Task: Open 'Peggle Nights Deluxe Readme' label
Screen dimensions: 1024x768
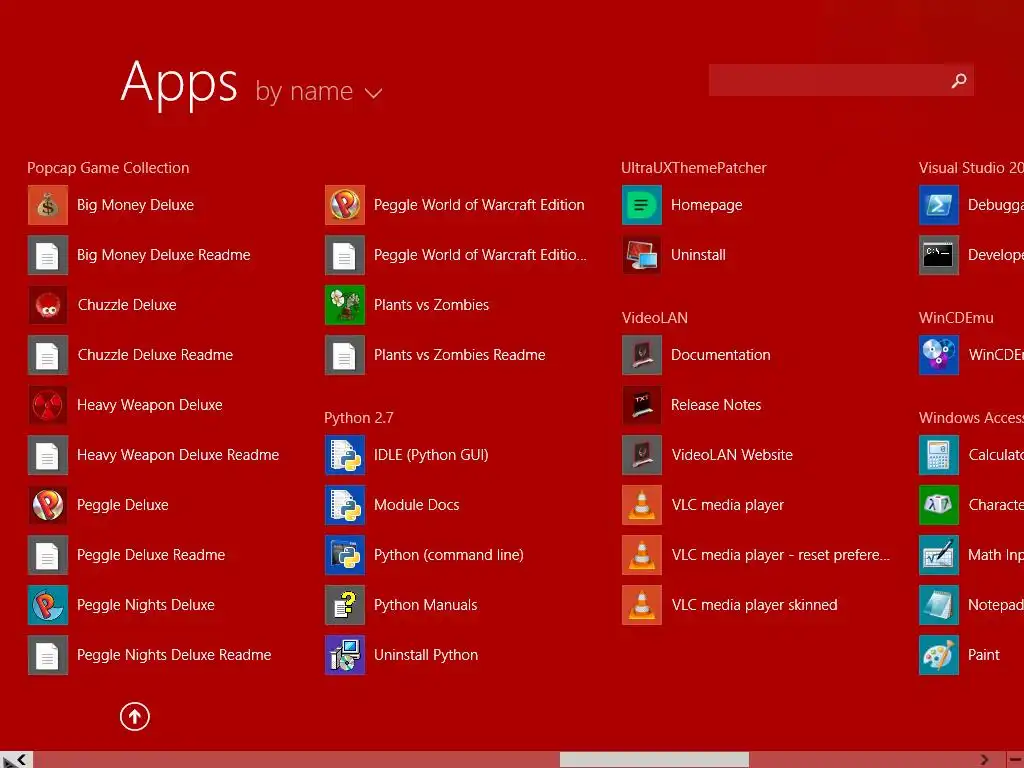Action: point(174,655)
